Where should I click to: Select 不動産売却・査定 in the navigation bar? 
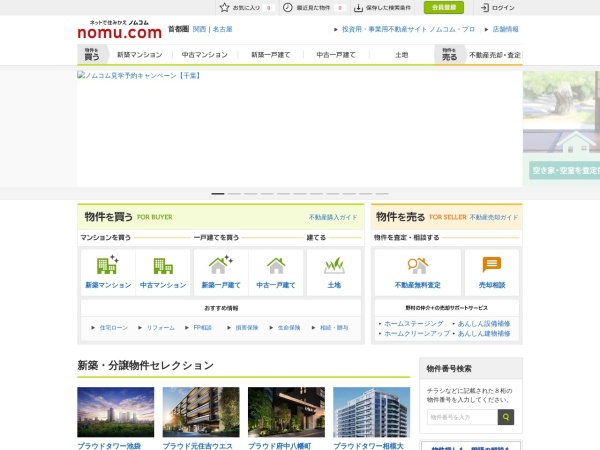tap(495, 55)
